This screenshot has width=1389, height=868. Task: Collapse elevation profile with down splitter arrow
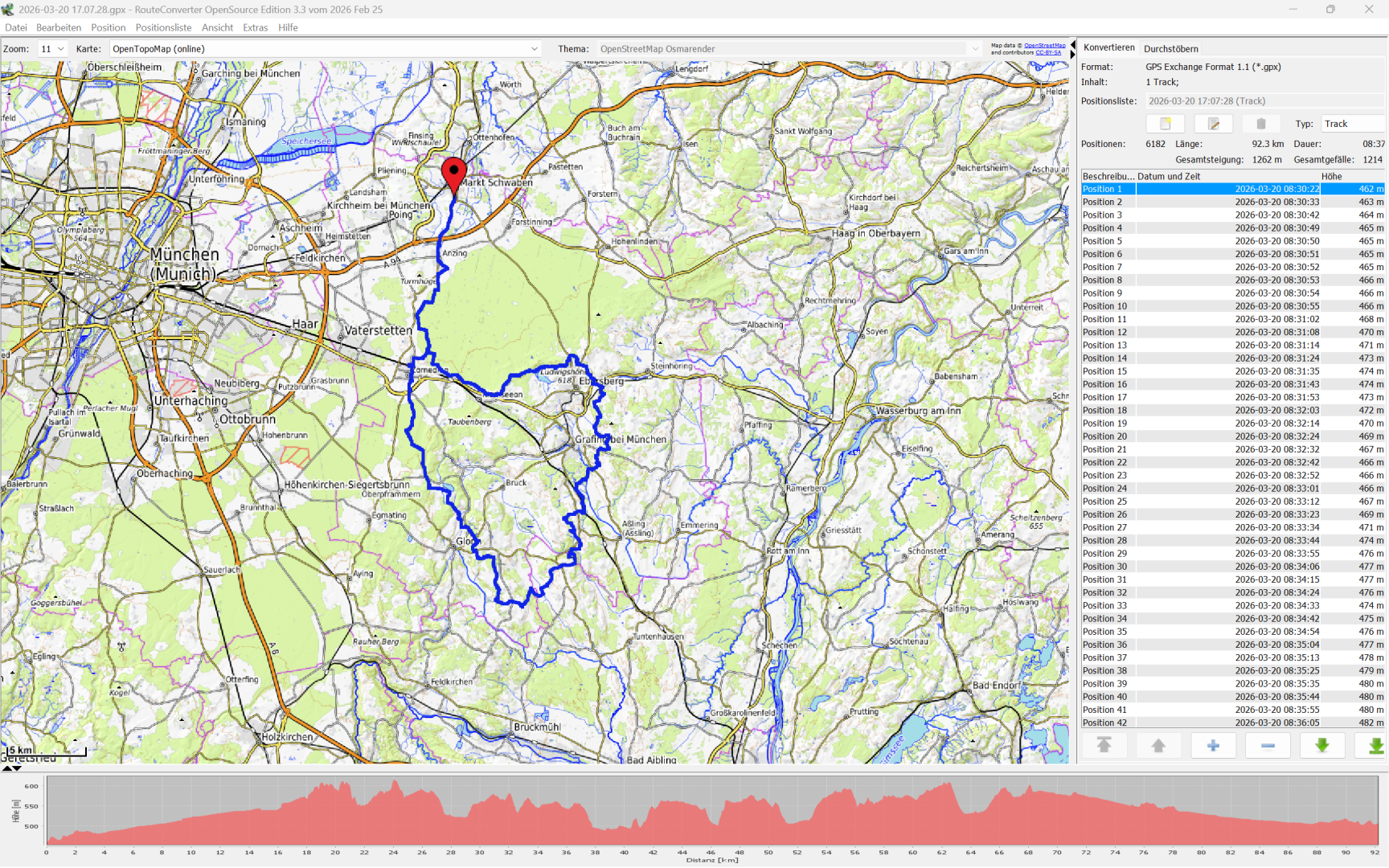click(17, 768)
